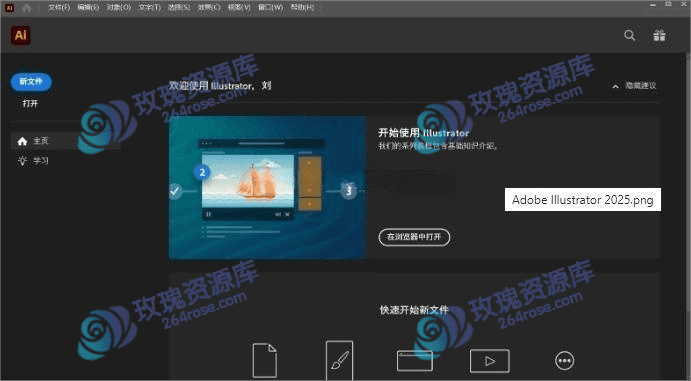Screen dimensions: 691x381
Task: Open the 编辑(E) menu
Action: coord(88,7)
